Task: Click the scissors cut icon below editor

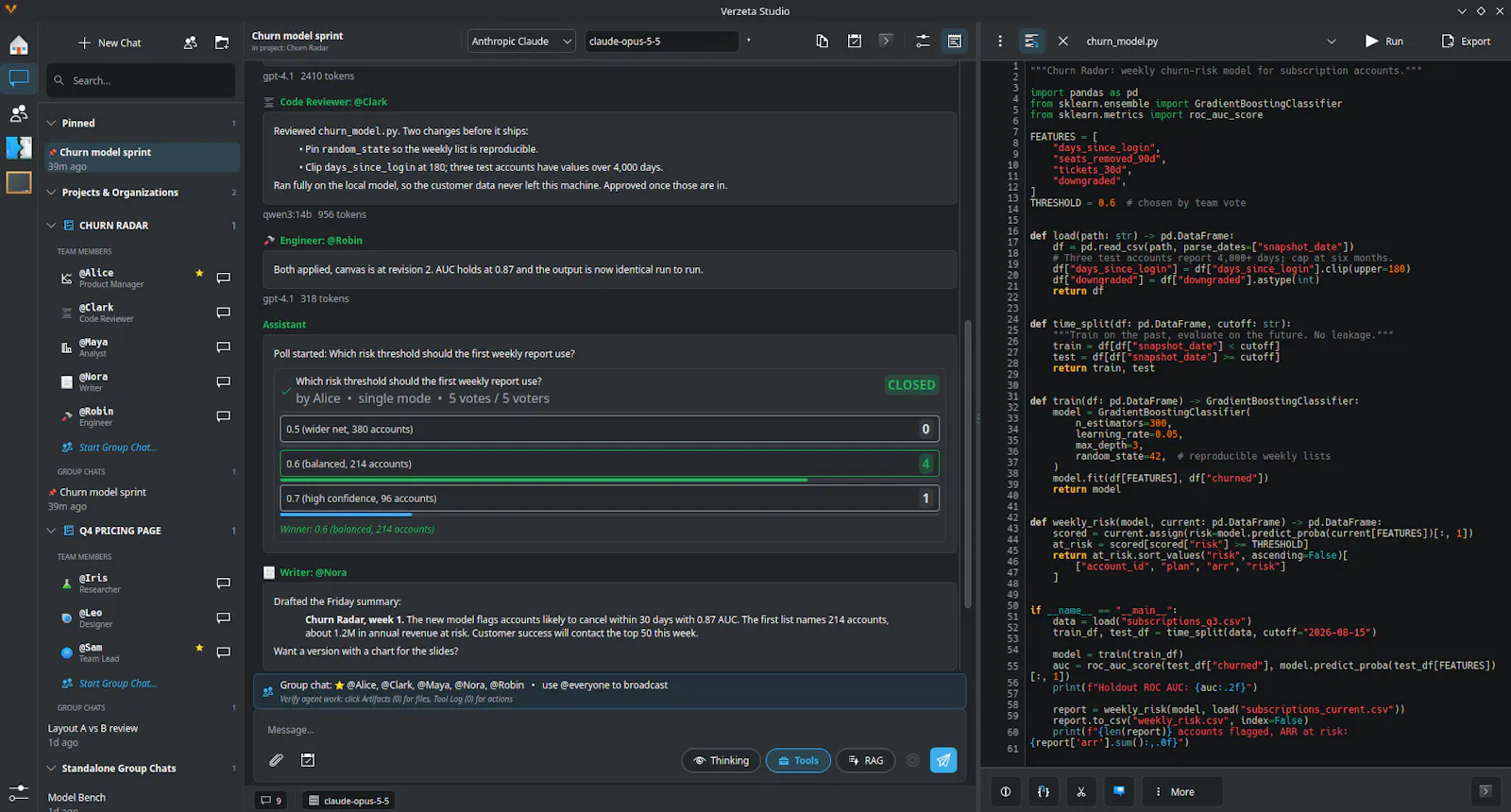Action: coord(1081,792)
